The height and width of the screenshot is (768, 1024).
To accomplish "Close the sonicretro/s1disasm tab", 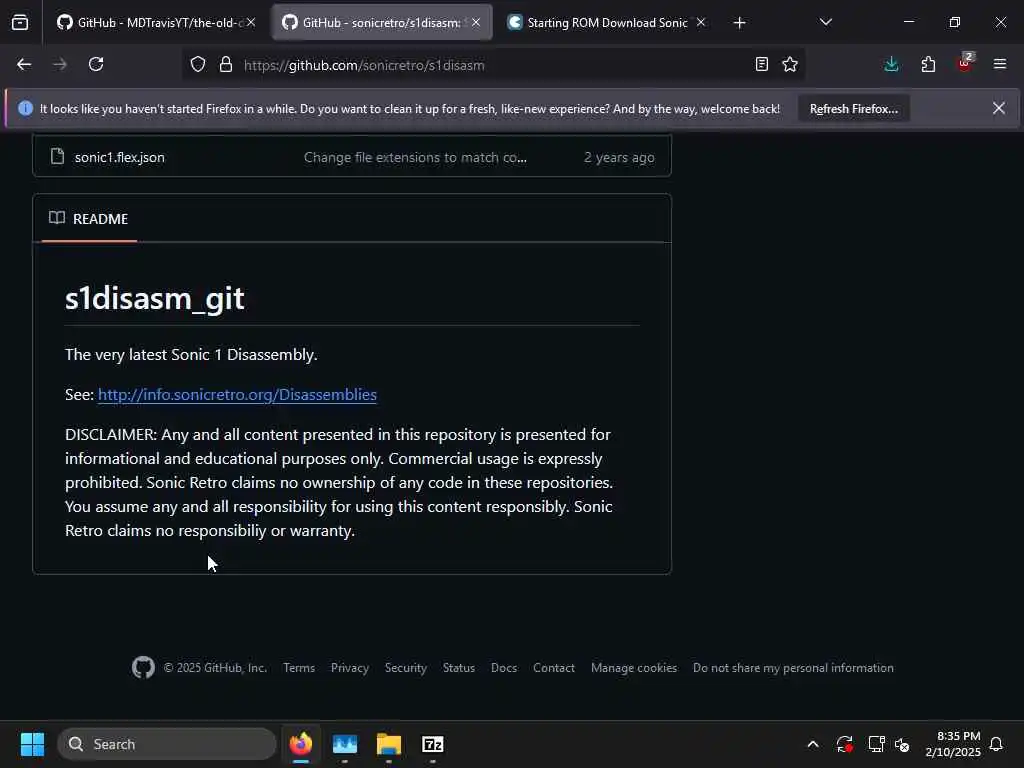I will (x=476, y=23).
